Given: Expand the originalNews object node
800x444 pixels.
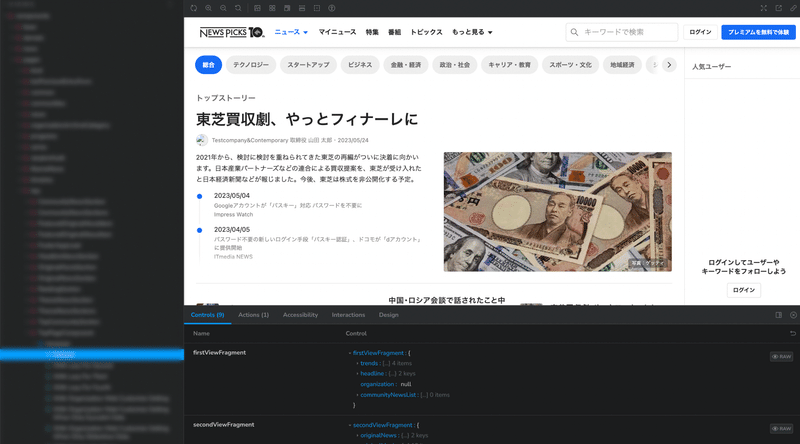Looking at the screenshot, I should (357, 435).
